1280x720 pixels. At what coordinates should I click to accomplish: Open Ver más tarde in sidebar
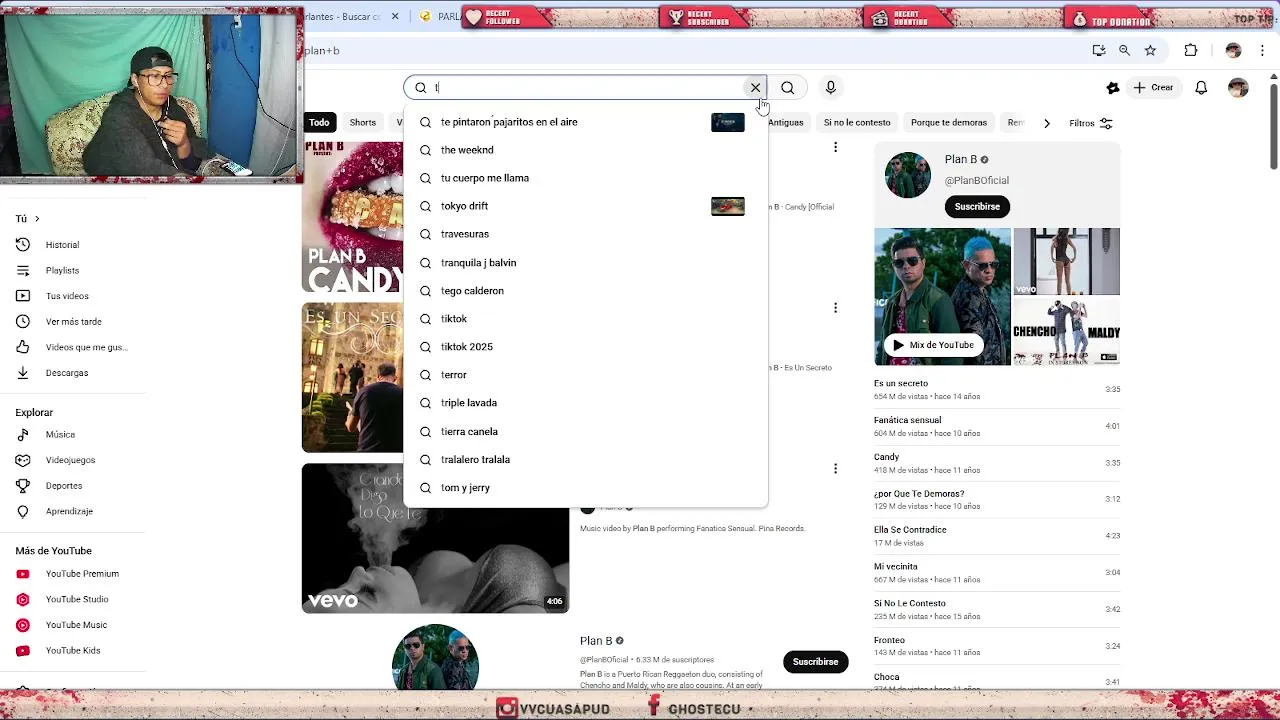tap(73, 322)
